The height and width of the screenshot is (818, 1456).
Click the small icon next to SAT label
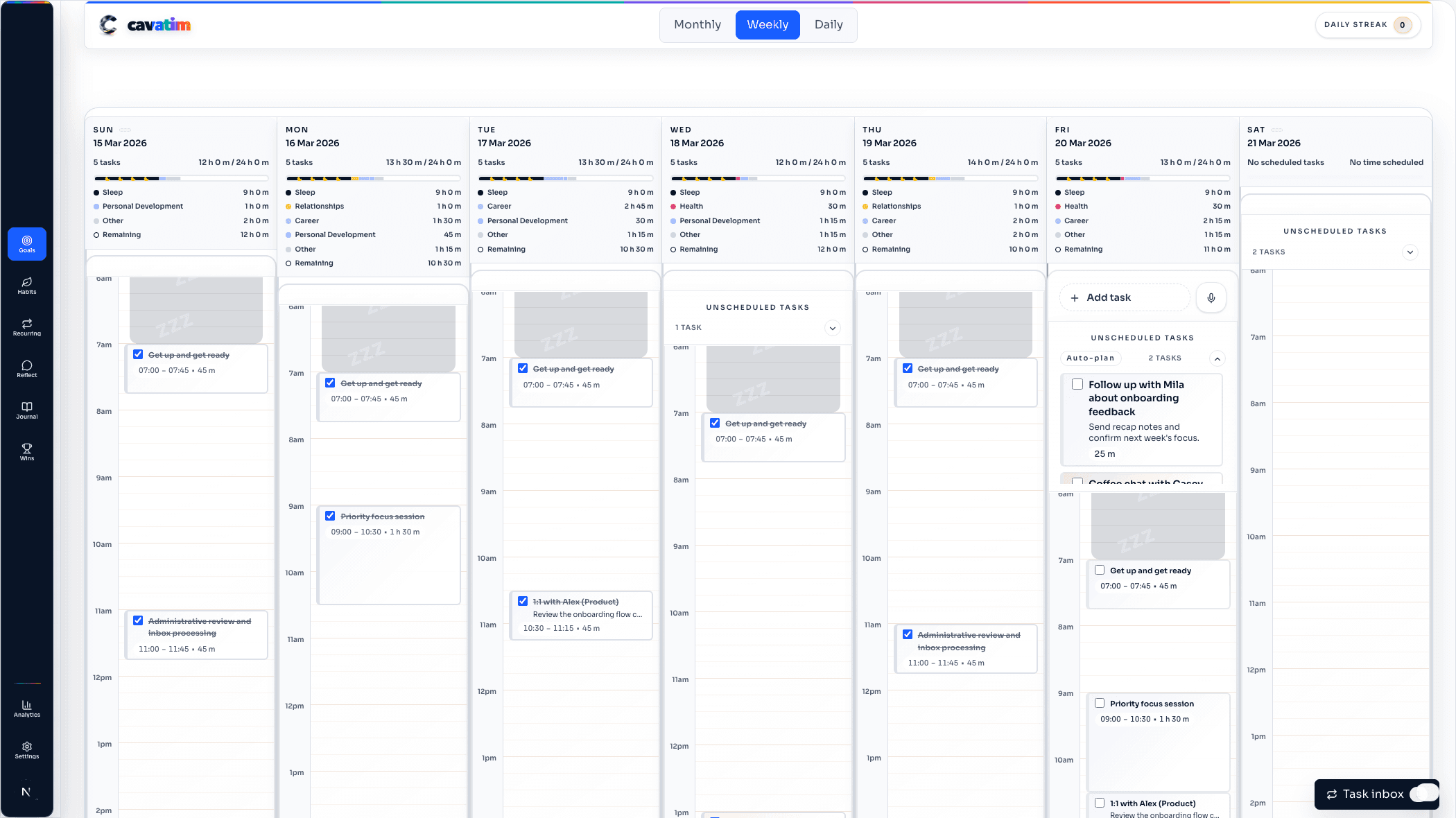click(x=1276, y=130)
